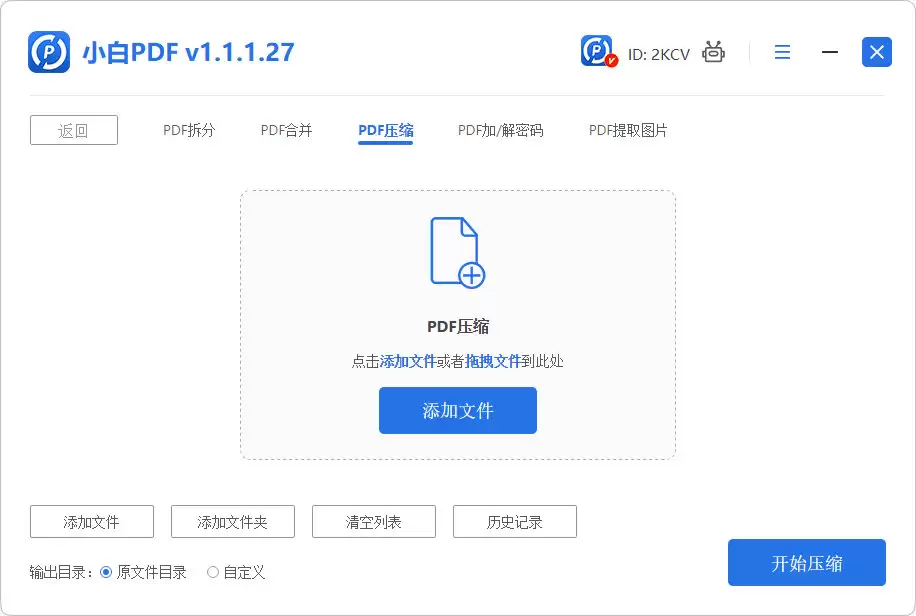
Task: Open 历史记录 history records
Action: click(515, 521)
